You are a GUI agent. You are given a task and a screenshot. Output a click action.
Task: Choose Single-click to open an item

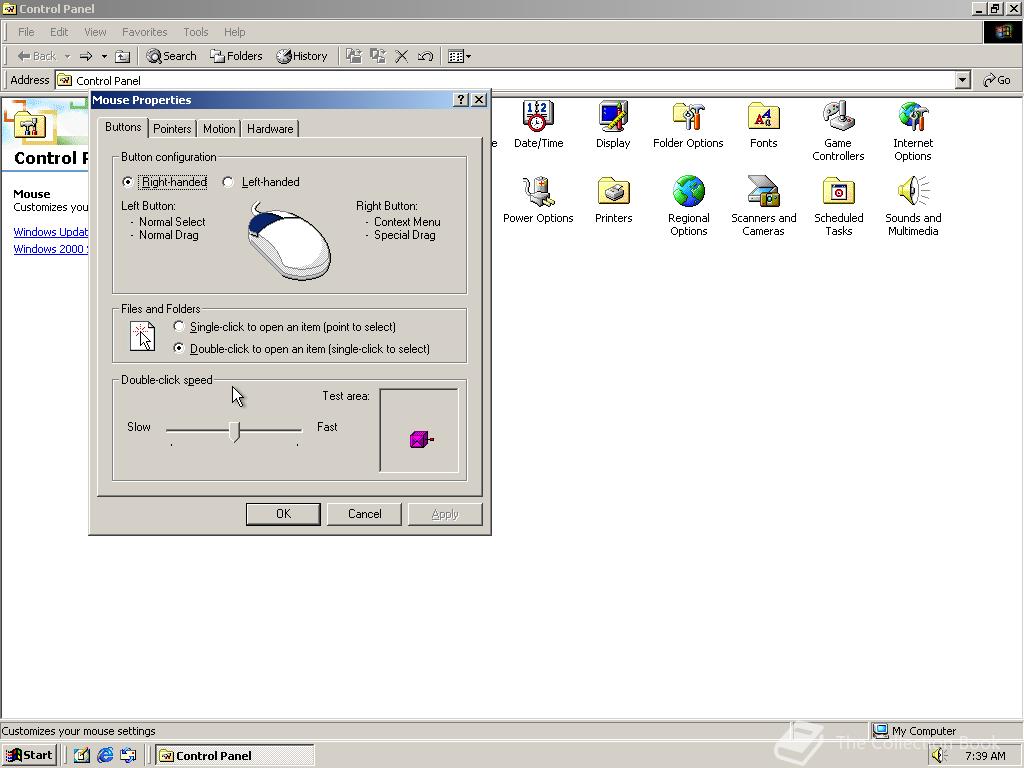point(179,326)
